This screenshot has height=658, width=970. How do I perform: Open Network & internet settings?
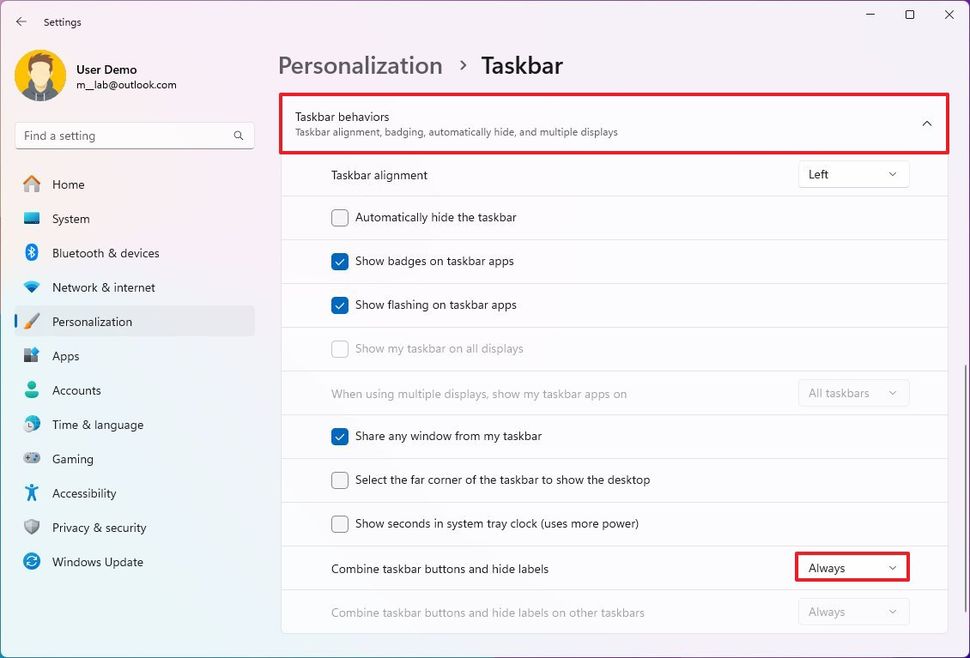pos(102,287)
